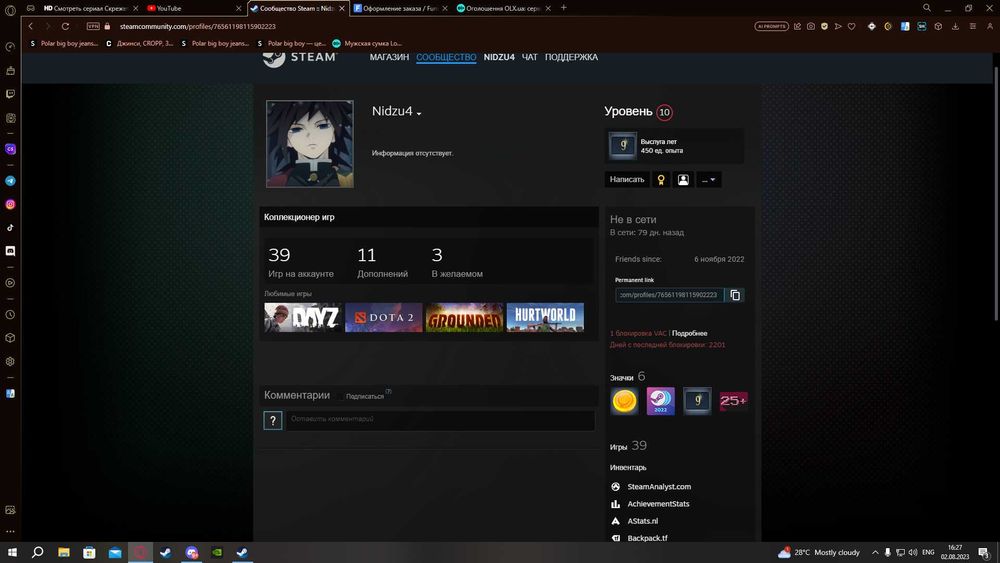The image size is (1000, 563).
Task: Open the 'Джинси, CROPP' bookmark
Action: (x=140, y=43)
